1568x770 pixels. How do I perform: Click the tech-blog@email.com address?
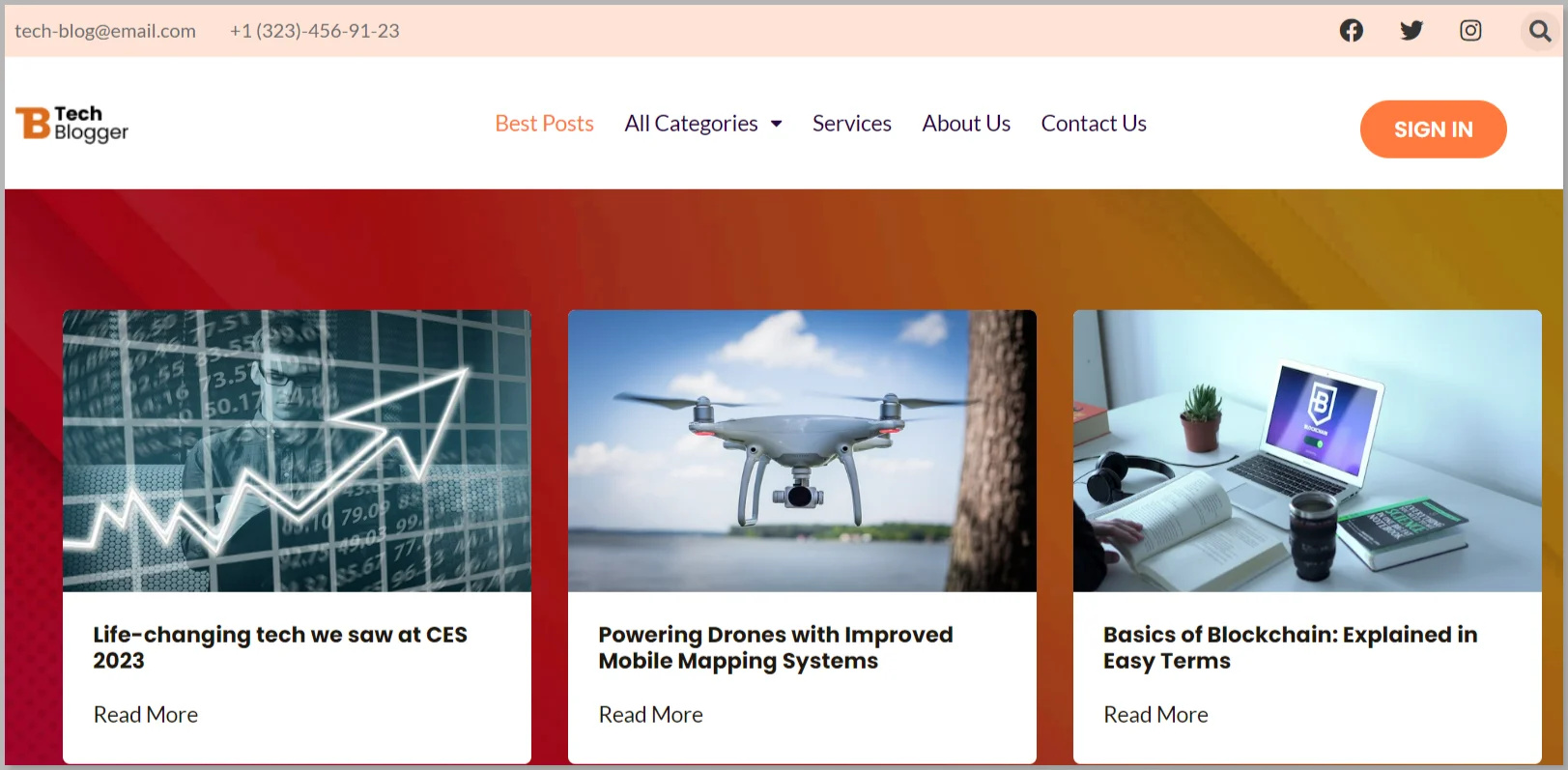tap(105, 31)
